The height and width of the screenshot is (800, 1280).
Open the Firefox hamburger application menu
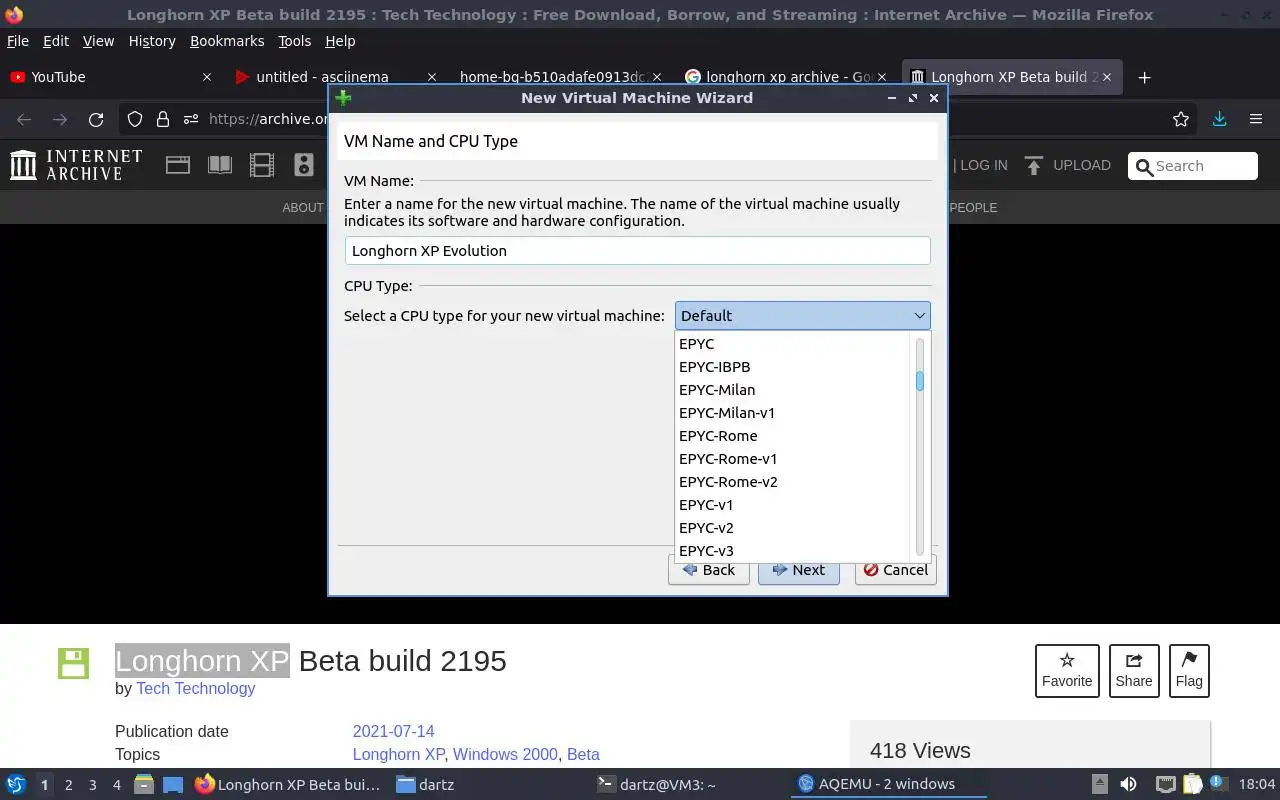coord(1256,119)
